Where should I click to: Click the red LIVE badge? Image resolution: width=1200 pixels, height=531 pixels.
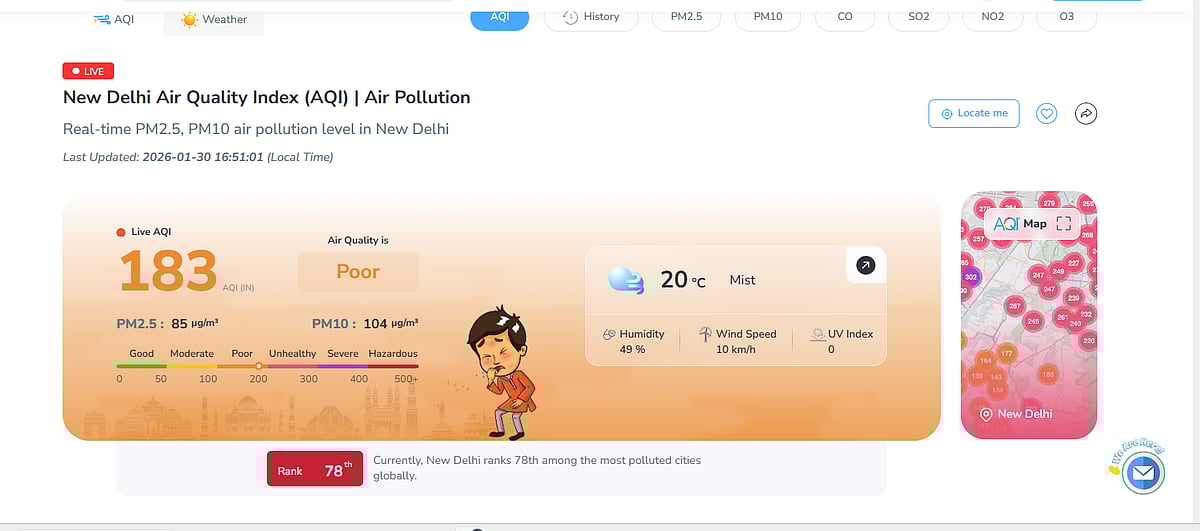pos(89,71)
